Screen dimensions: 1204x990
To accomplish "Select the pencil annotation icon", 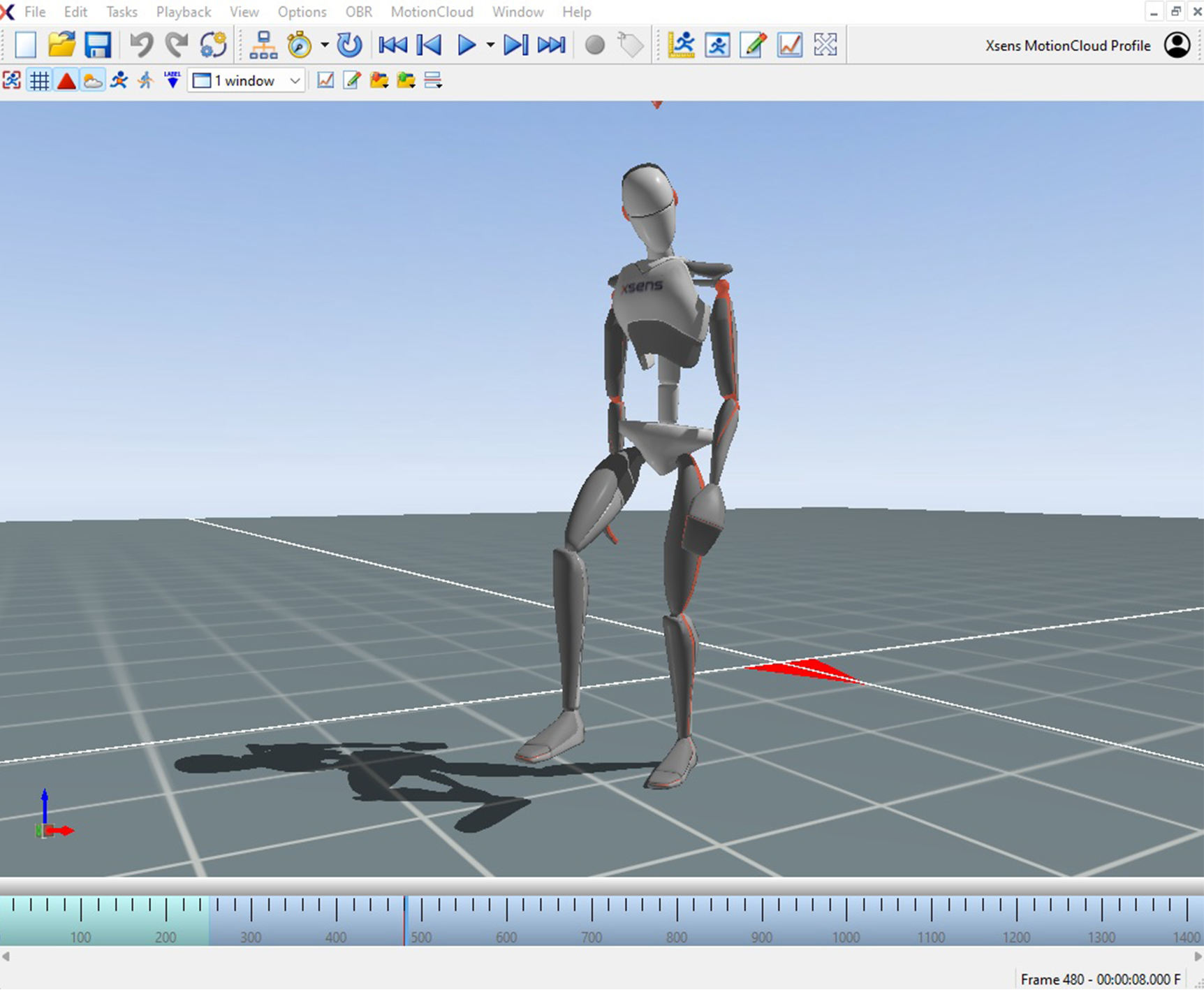I will tap(751, 44).
